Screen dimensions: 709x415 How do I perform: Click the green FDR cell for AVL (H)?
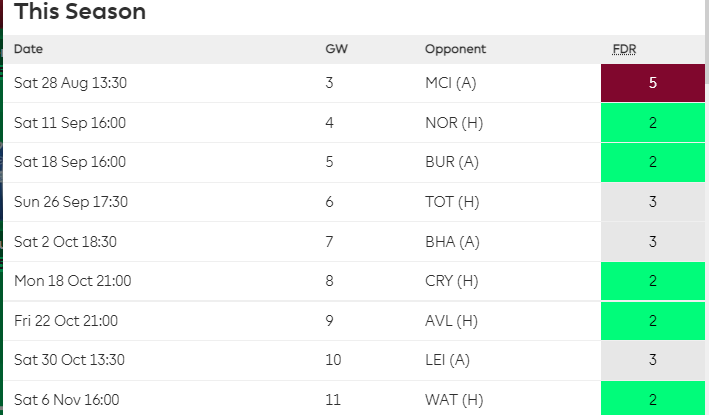point(652,321)
